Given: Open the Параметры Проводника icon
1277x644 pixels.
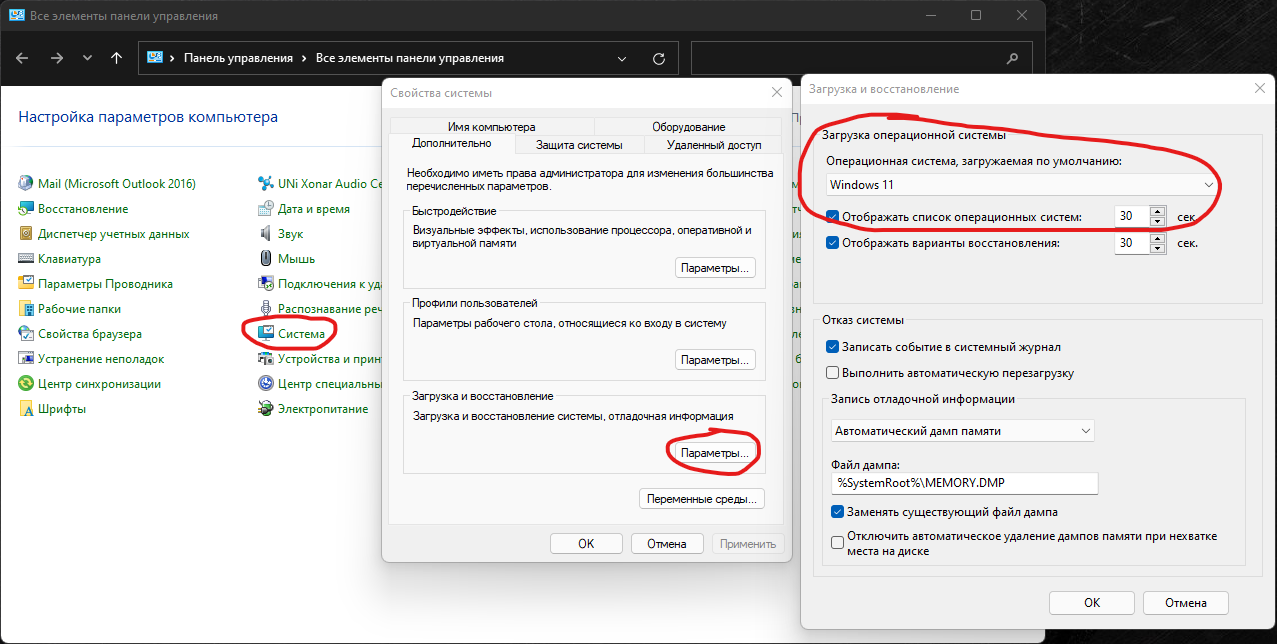Looking at the screenshot, I should pos(26,284).
